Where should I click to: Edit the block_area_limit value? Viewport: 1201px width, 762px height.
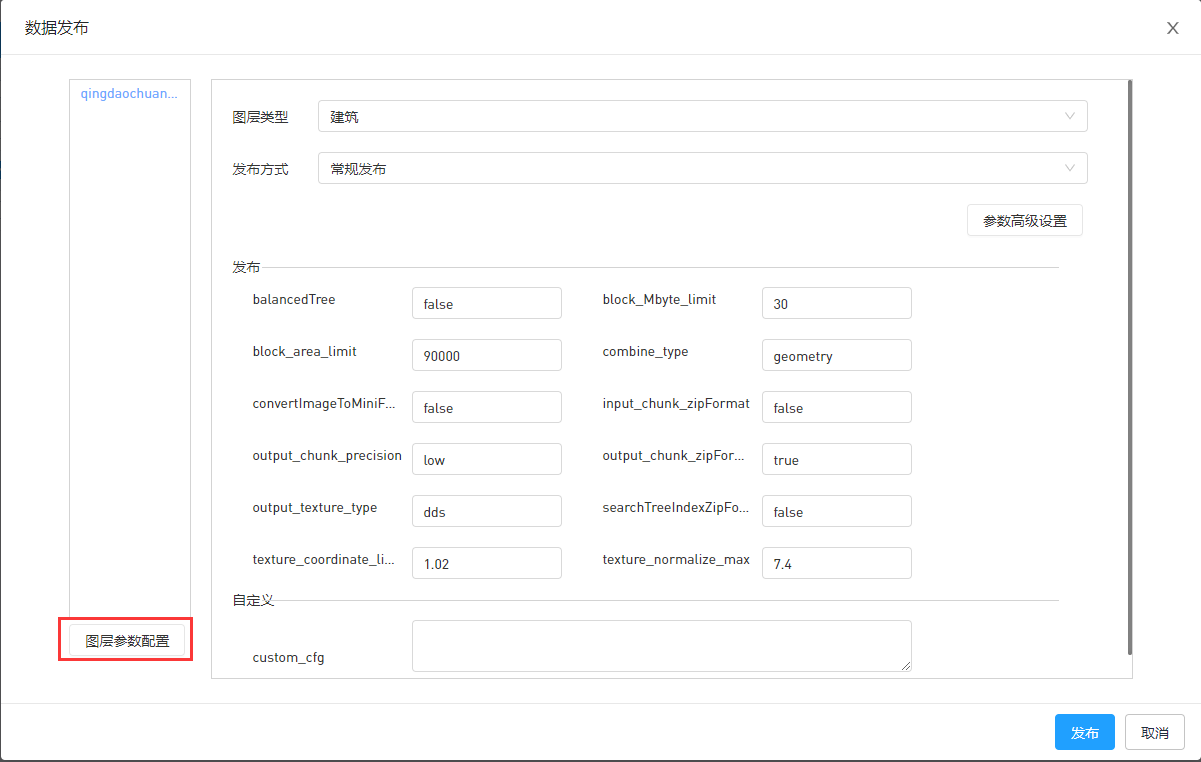click(486, 355)
